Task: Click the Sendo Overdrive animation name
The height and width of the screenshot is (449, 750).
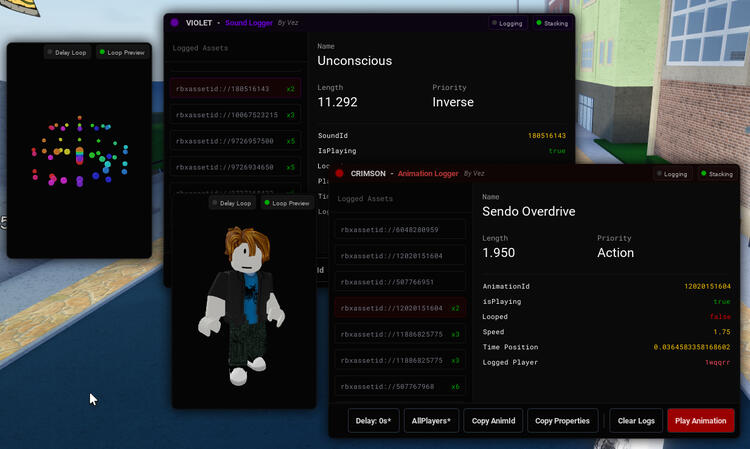Action: (529, 211)
